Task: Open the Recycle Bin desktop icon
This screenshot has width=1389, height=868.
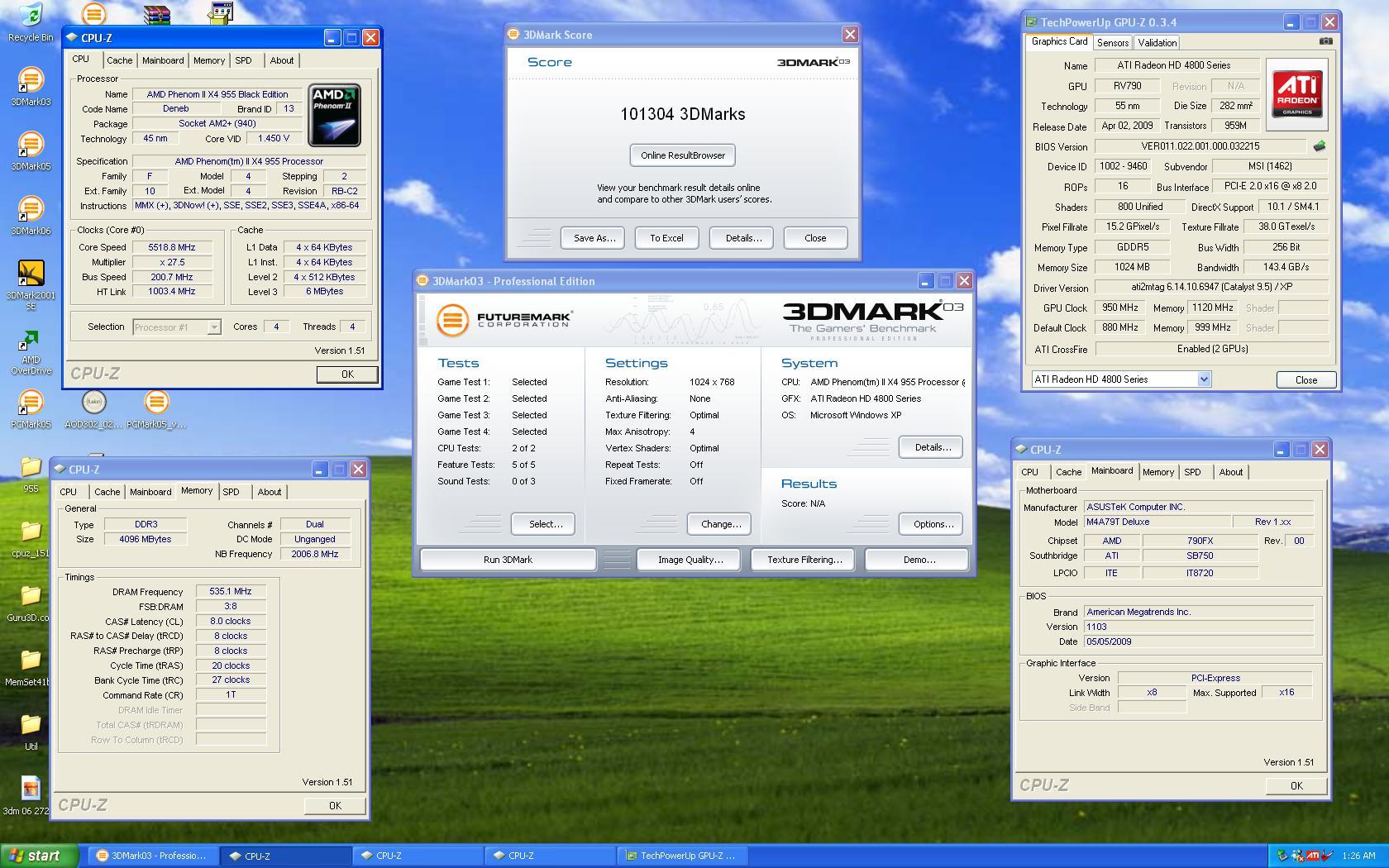Action: [30, 22]
